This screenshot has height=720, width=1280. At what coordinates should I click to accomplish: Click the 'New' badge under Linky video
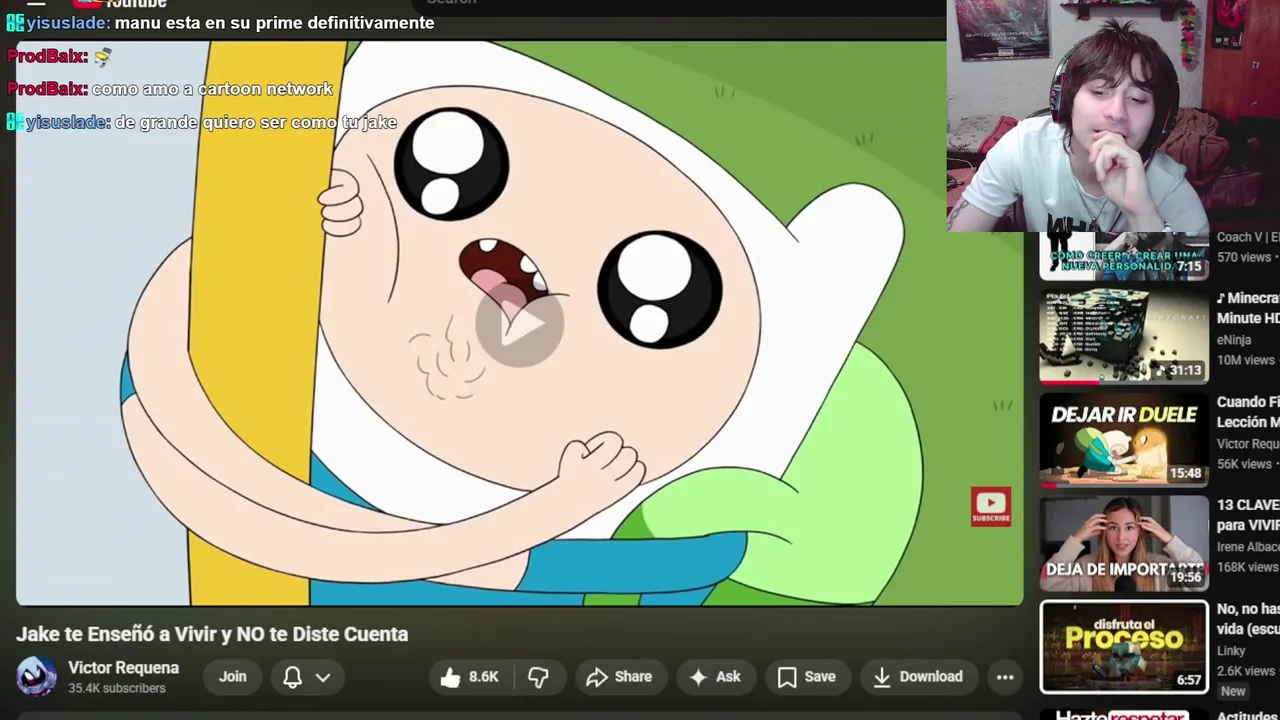[1233, 691]
